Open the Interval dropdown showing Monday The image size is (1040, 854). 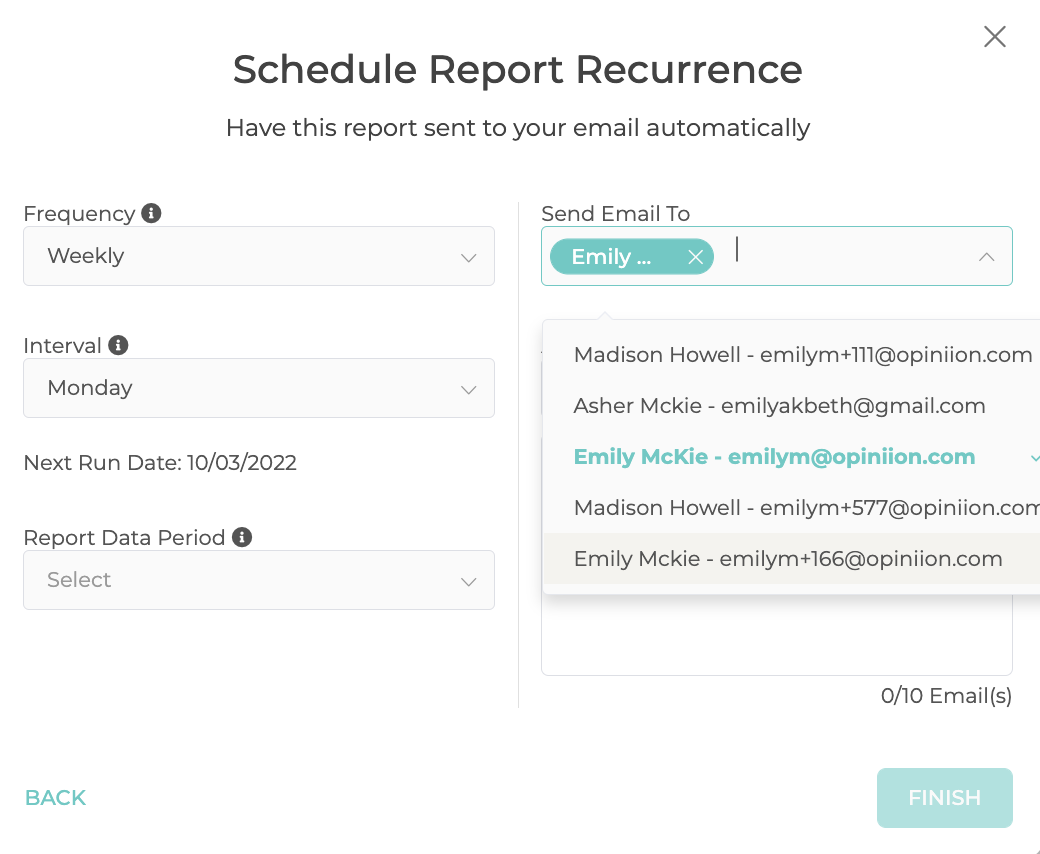click(x=259, y=388)
